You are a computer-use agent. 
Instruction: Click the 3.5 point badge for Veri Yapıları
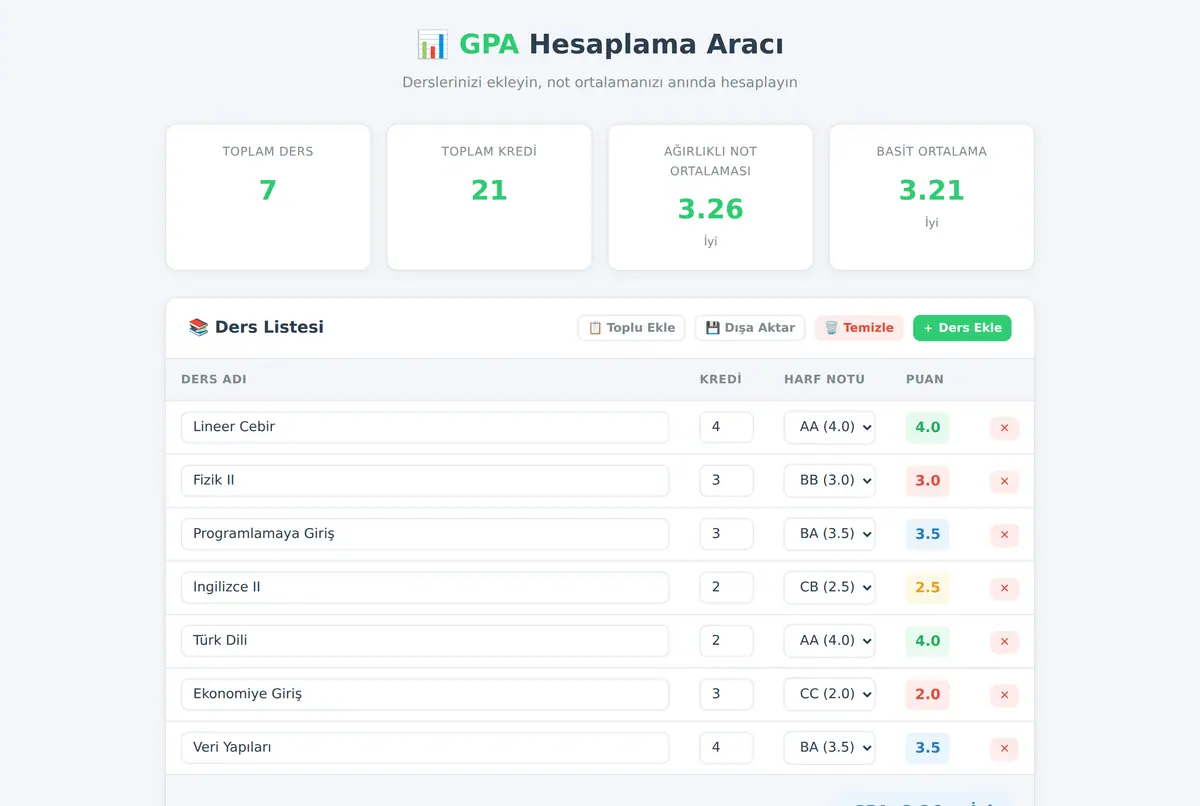pyautogui.click(x=928, y=747)
